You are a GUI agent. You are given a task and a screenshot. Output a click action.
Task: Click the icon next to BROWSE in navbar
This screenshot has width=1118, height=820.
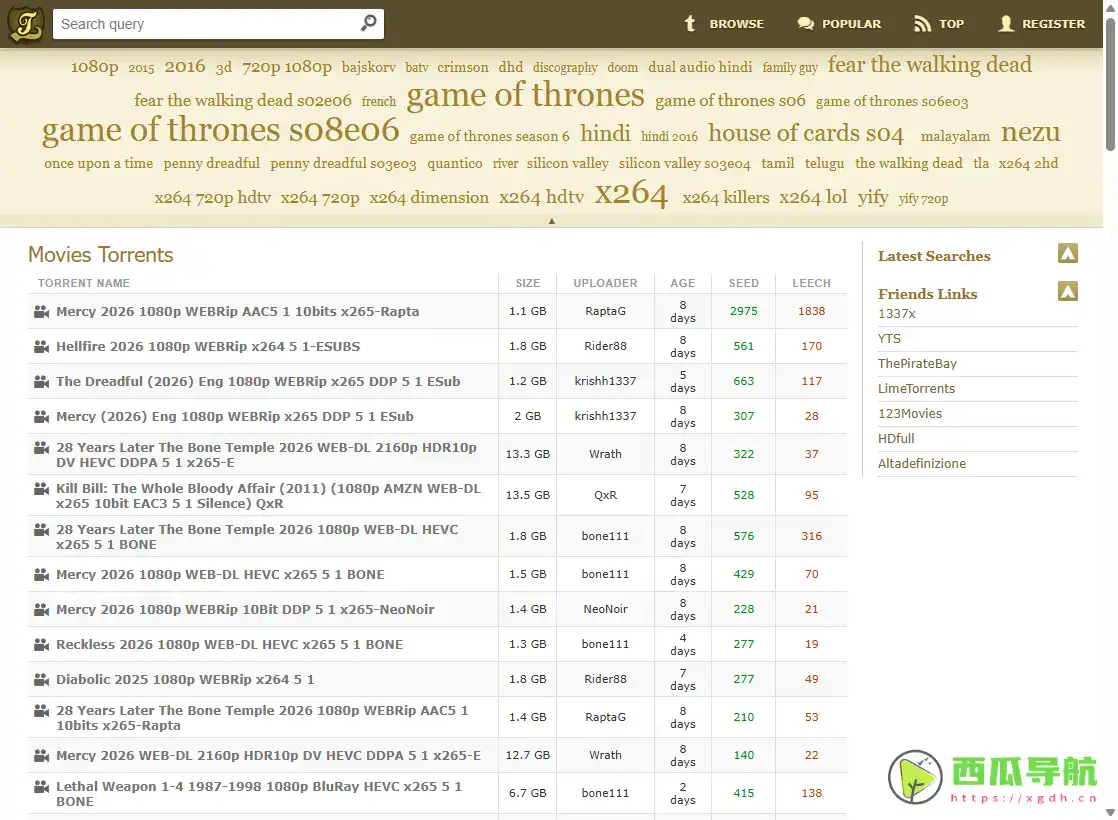point(690,23)
